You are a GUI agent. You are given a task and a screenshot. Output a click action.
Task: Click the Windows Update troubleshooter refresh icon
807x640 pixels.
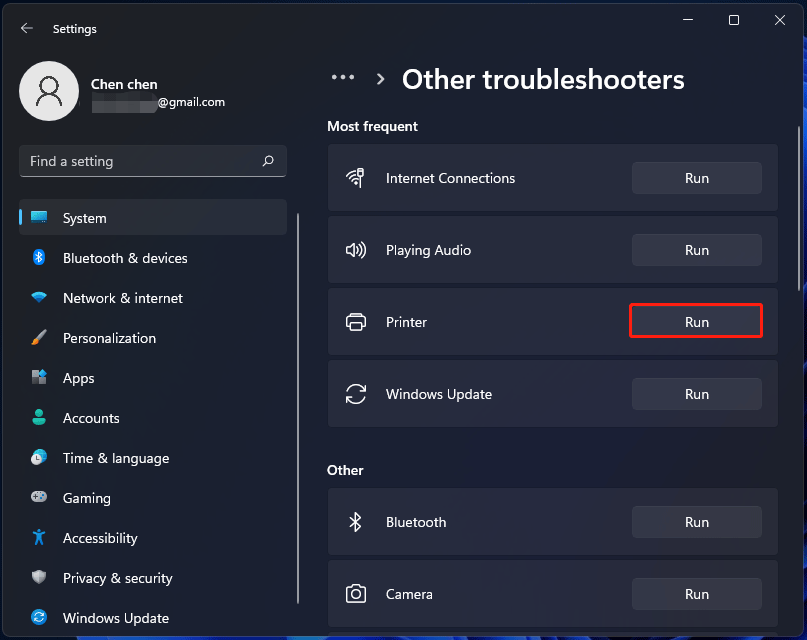(356, 394)
